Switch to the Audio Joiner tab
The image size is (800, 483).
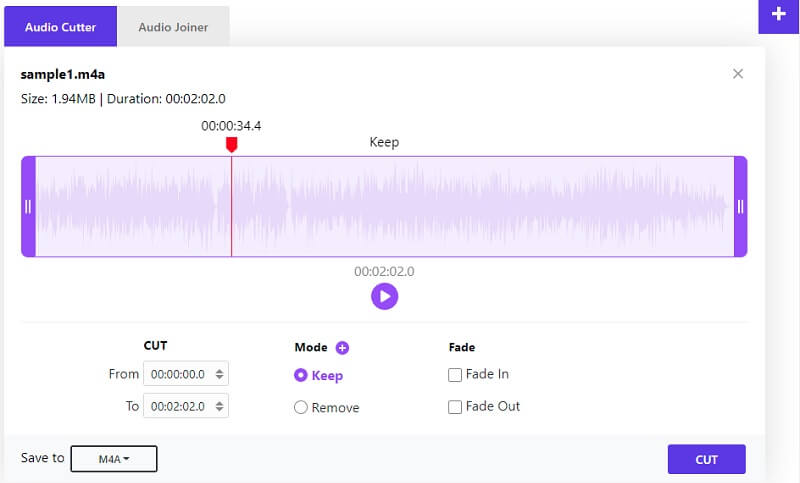tap(174, 27)
